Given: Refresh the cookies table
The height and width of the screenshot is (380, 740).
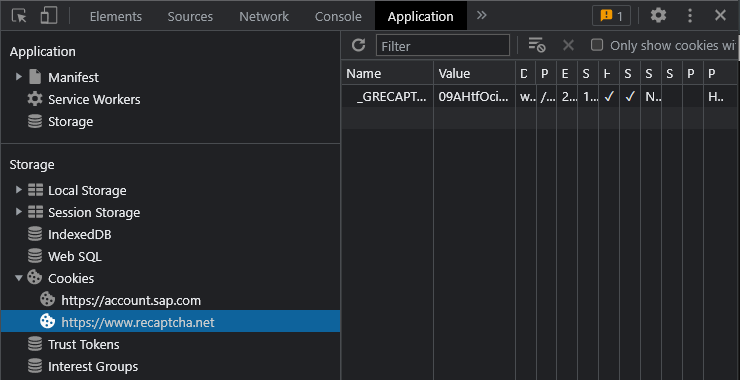Looking at the screenshot, I should coord(359,45).
